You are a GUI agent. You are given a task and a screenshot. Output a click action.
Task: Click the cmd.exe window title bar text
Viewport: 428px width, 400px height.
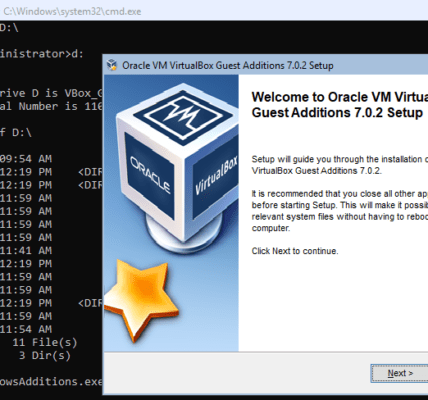coord(72,11)
